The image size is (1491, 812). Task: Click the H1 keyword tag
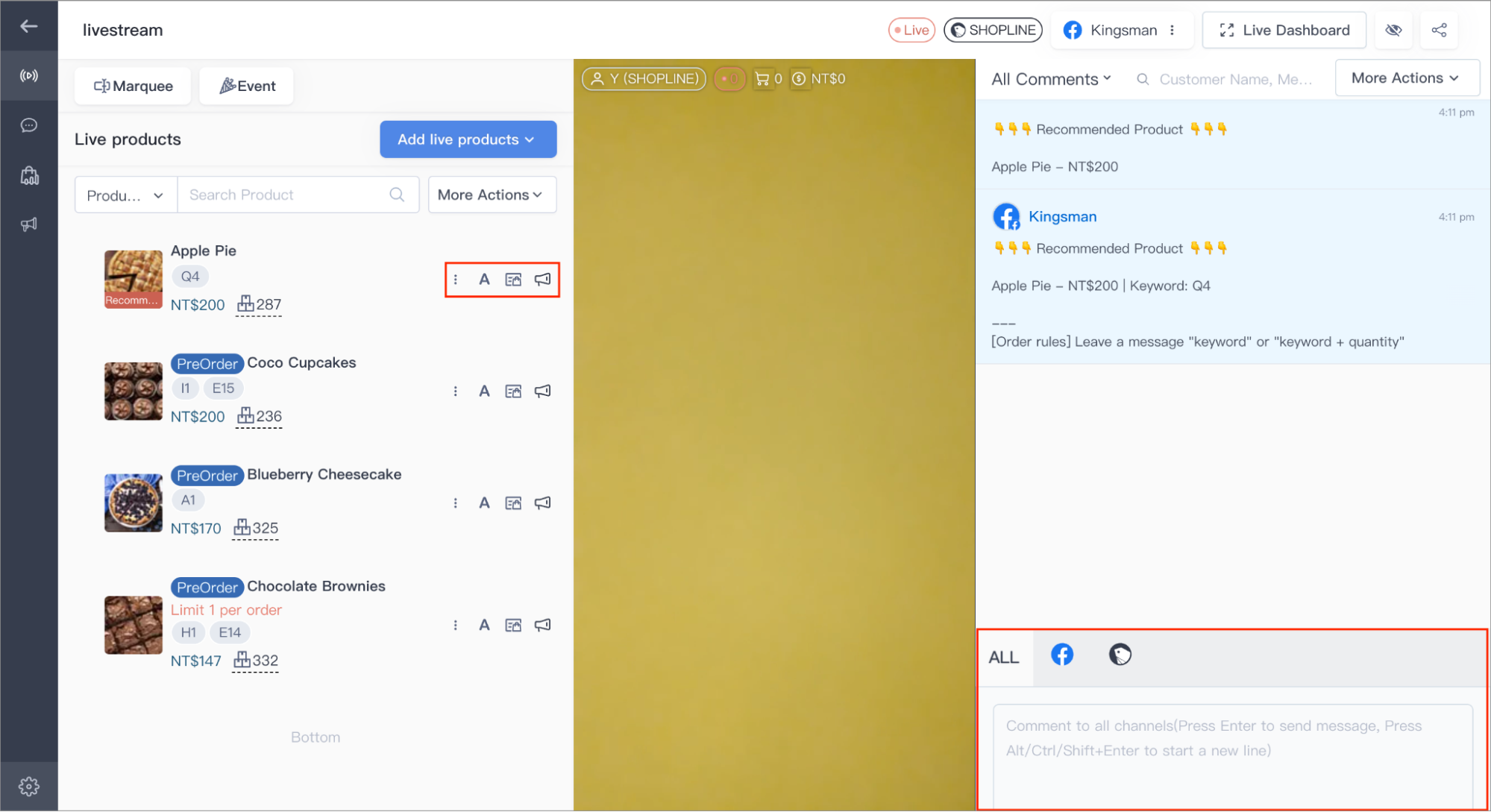pos(188,633)
